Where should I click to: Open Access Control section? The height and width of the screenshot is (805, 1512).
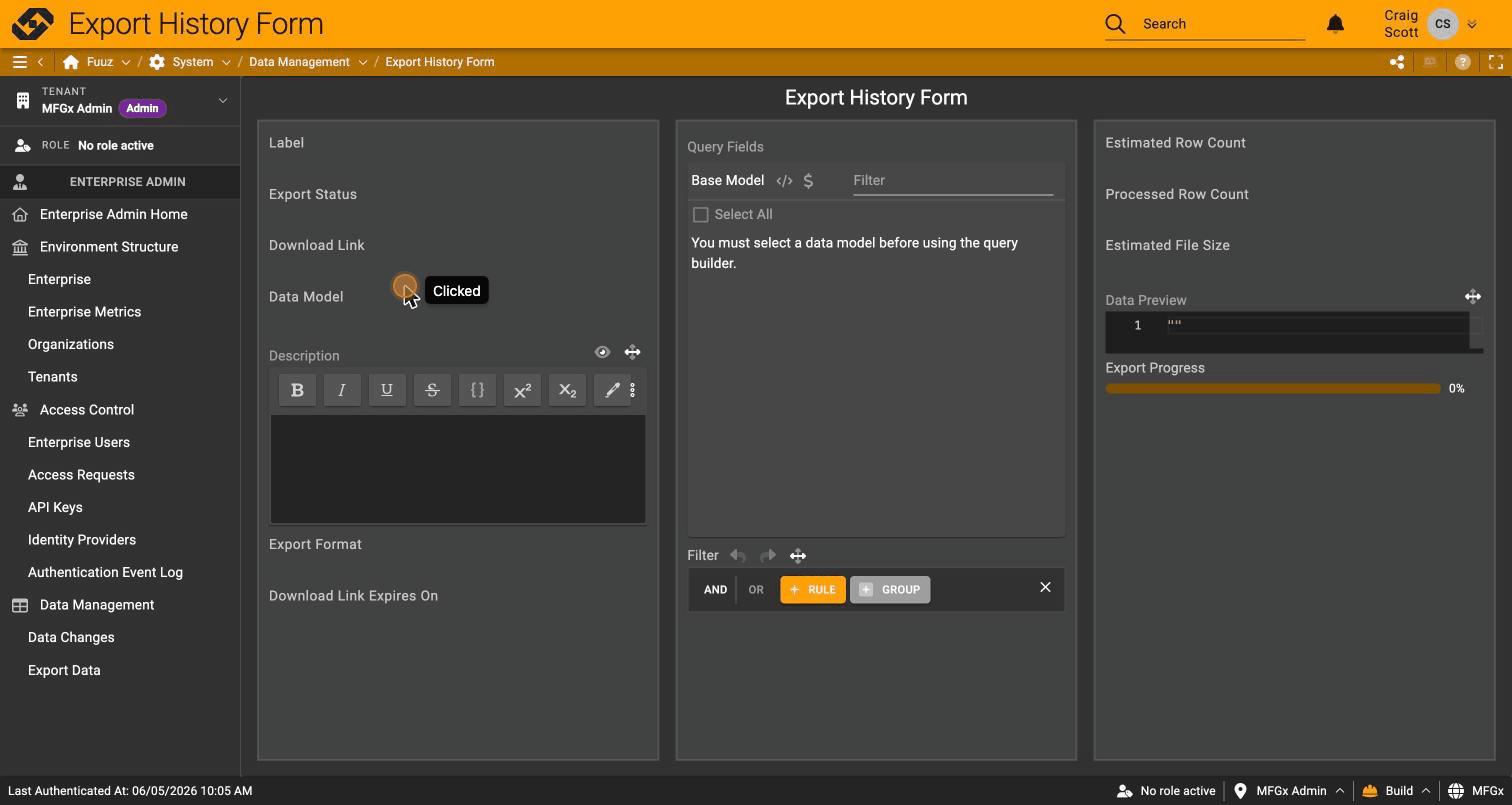87,410
